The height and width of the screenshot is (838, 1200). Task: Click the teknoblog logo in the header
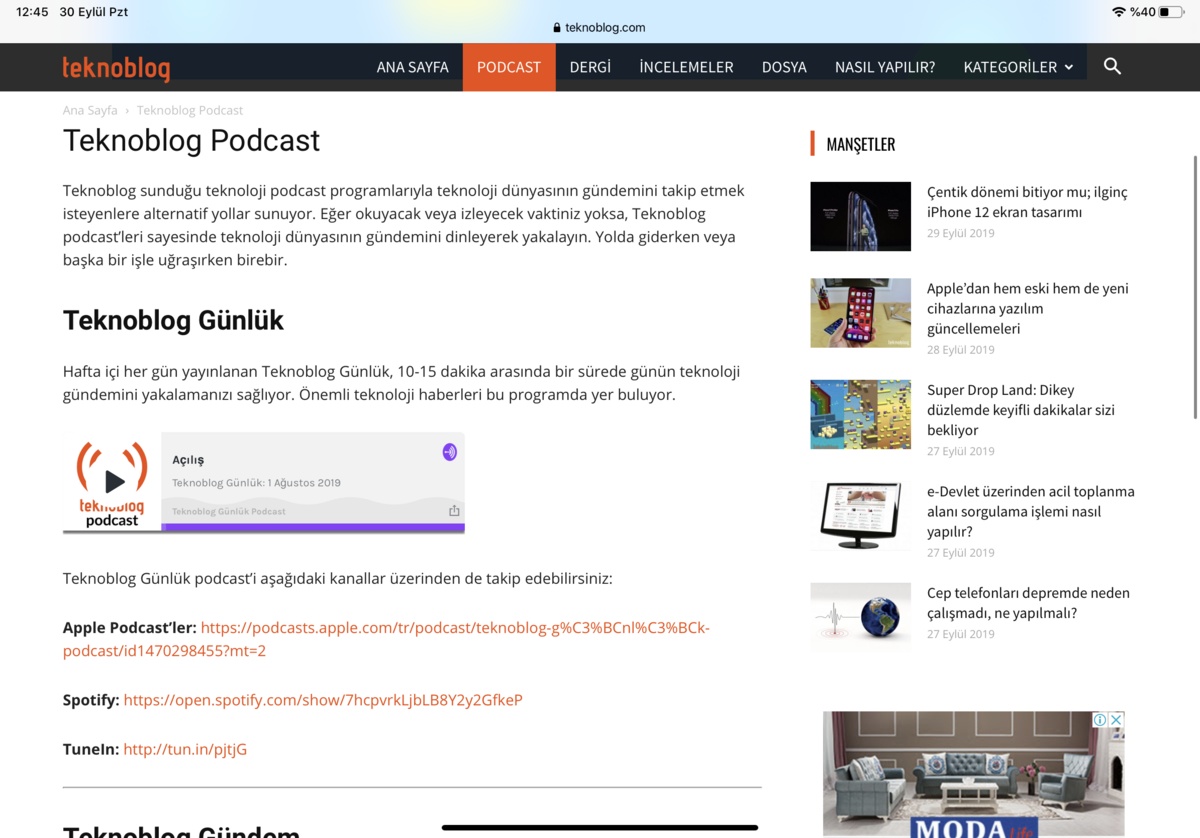coord(116,68)
